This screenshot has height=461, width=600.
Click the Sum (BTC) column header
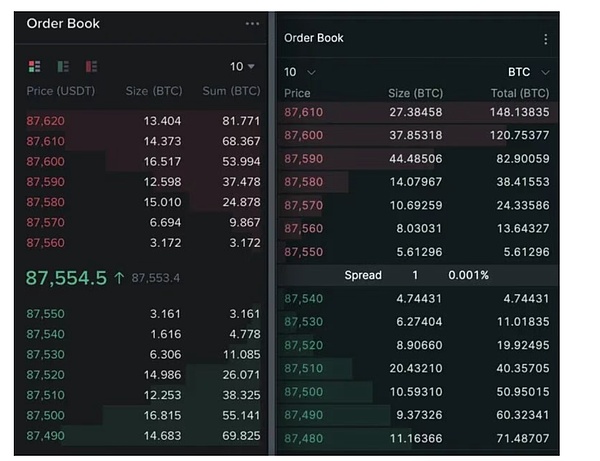[231, 91]
